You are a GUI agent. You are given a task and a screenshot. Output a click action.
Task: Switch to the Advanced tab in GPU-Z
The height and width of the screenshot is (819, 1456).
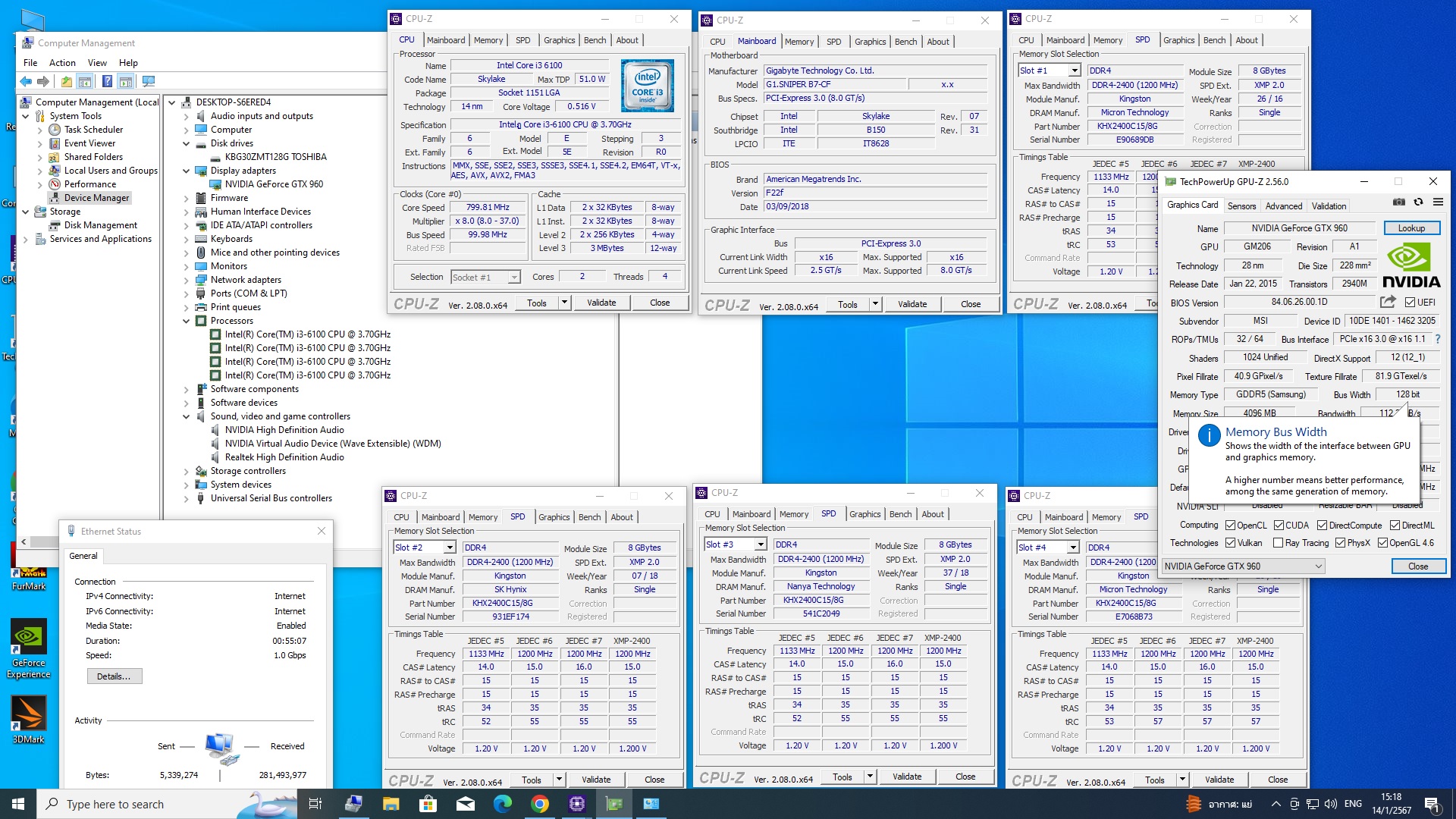coord(1283,206)
